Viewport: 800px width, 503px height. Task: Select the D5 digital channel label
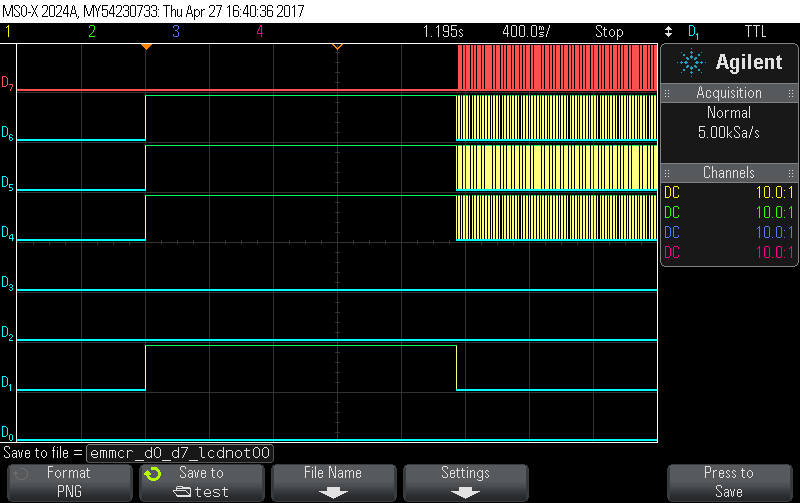pos(7,183)
